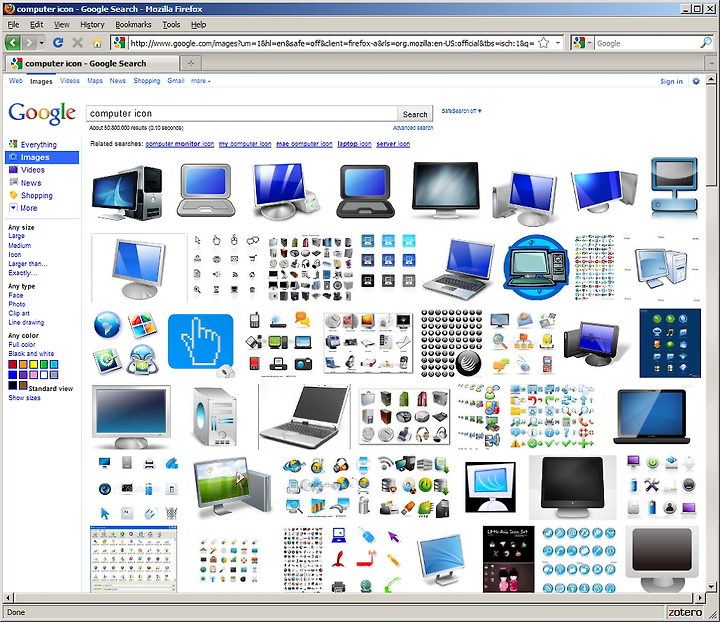Filter by Large size
The width and height of the screenshot is (720, 622).
17,236
